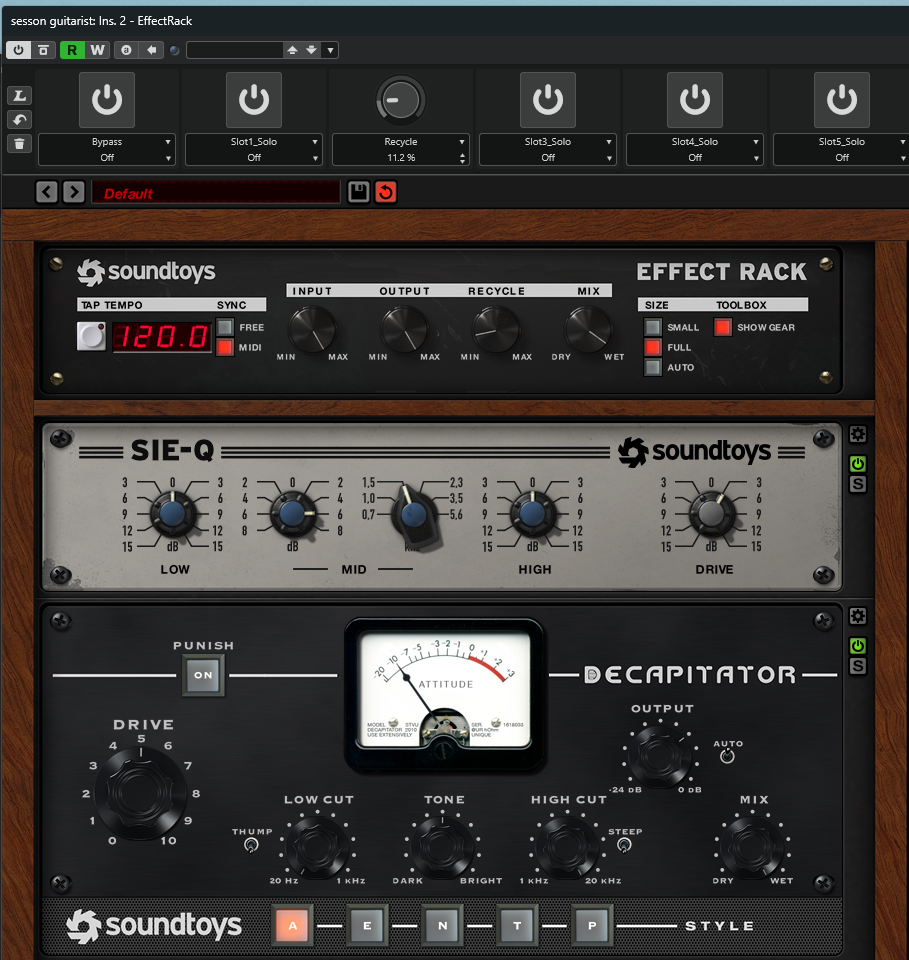Click Recycle 11.2 % value stepper
This screenshot has height=960, width=909.
coord(462,158)
